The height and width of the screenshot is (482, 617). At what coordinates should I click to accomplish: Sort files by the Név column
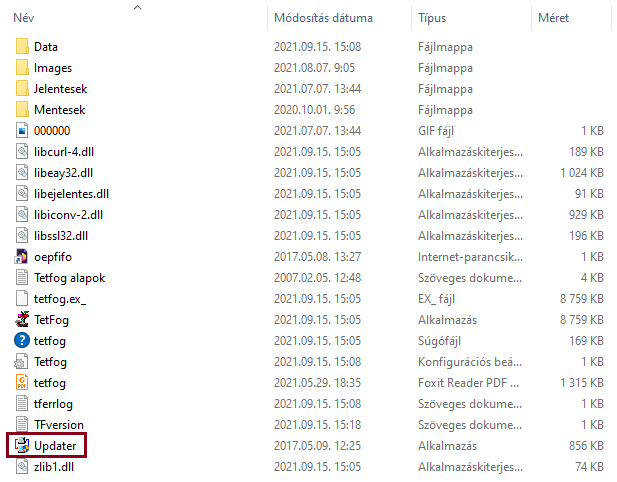coord(24,18)
